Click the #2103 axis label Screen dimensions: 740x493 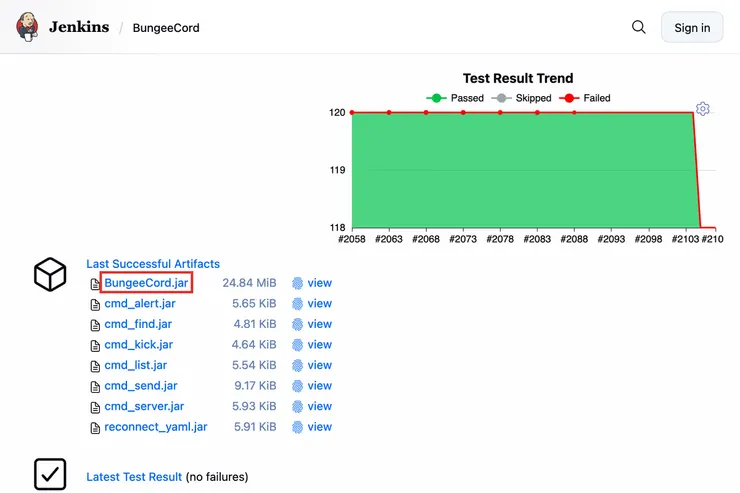tap(685, 239)
